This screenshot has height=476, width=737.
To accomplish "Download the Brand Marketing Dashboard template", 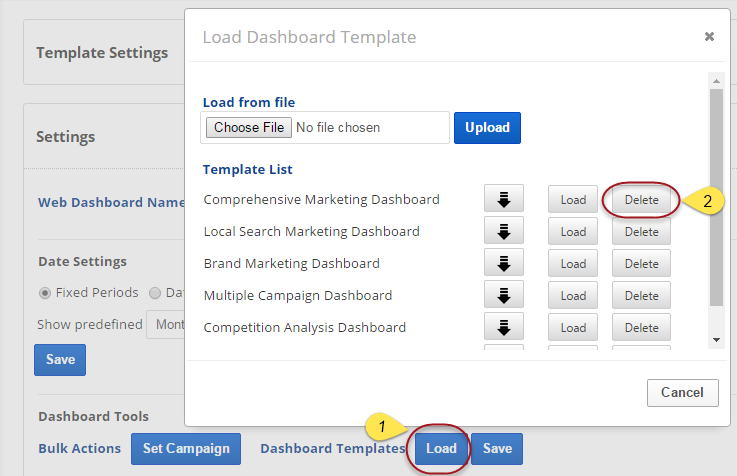I will click(504, 263).
